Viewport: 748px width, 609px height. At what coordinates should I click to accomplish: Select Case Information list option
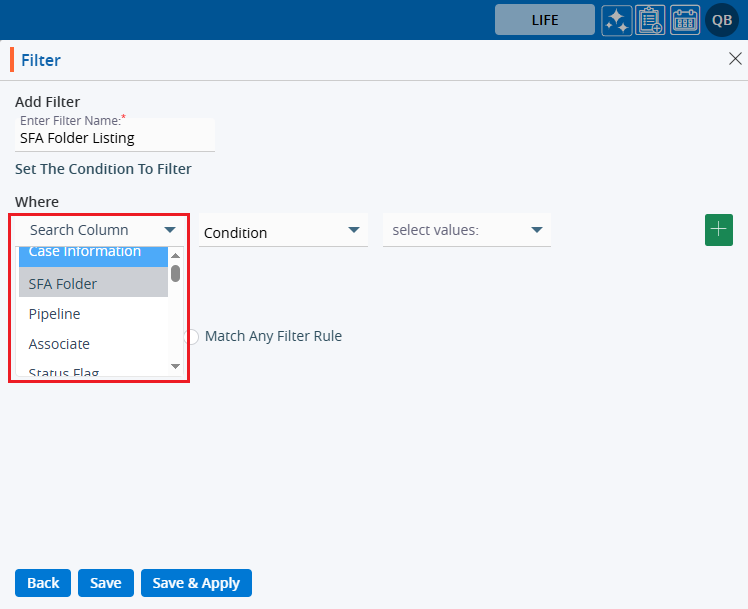click(x=93, y=254)
